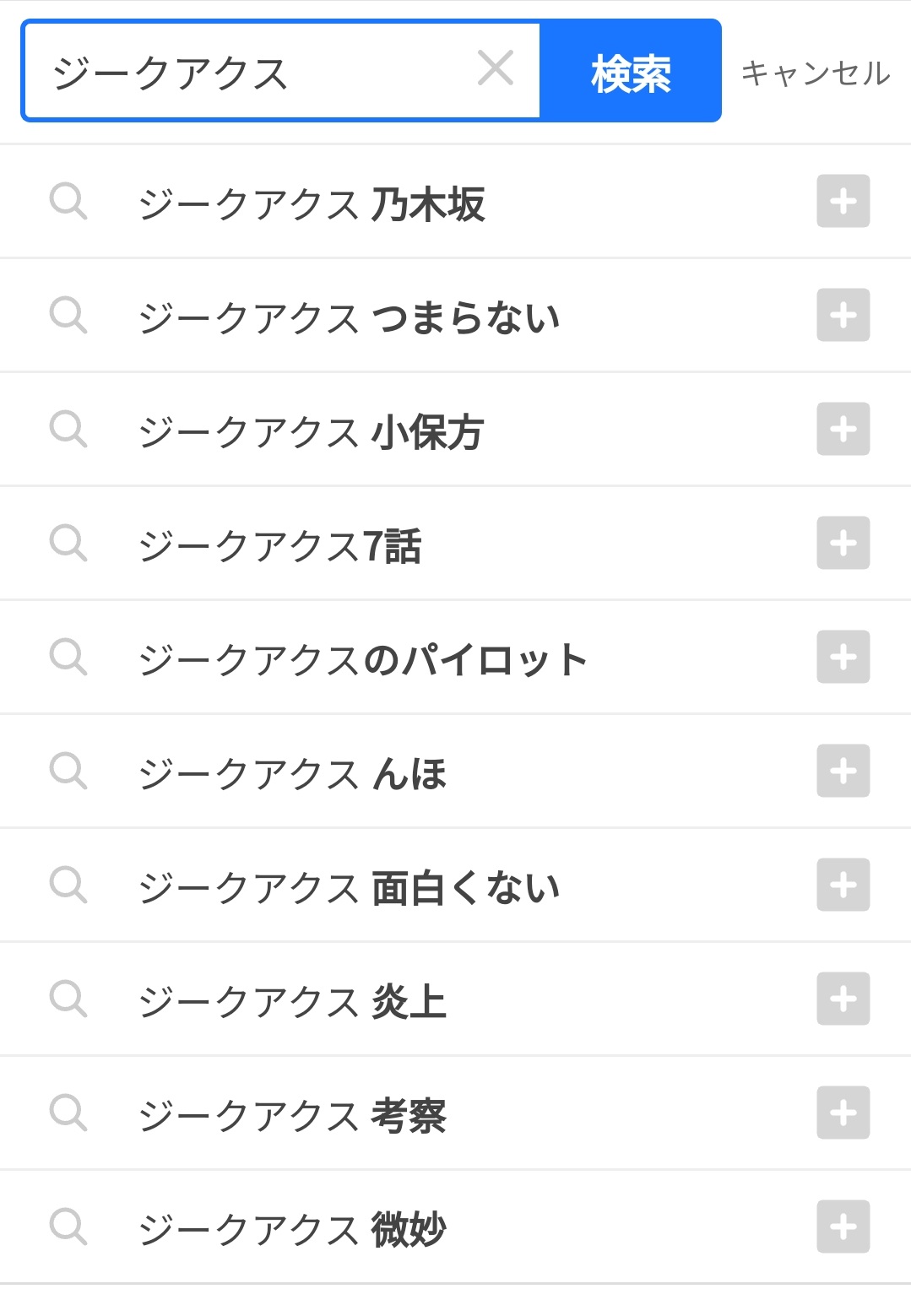Add ジークアクス7話 to query via plus icon
The height and width of the screenshot is (1316, 911).
(843, 543)
